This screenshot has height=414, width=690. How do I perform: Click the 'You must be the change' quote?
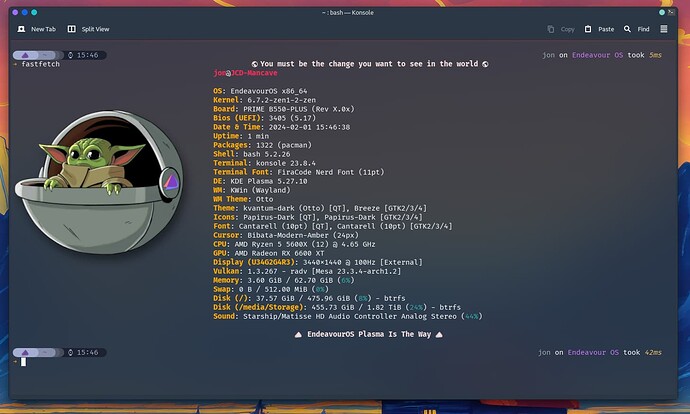click(370, 64)
